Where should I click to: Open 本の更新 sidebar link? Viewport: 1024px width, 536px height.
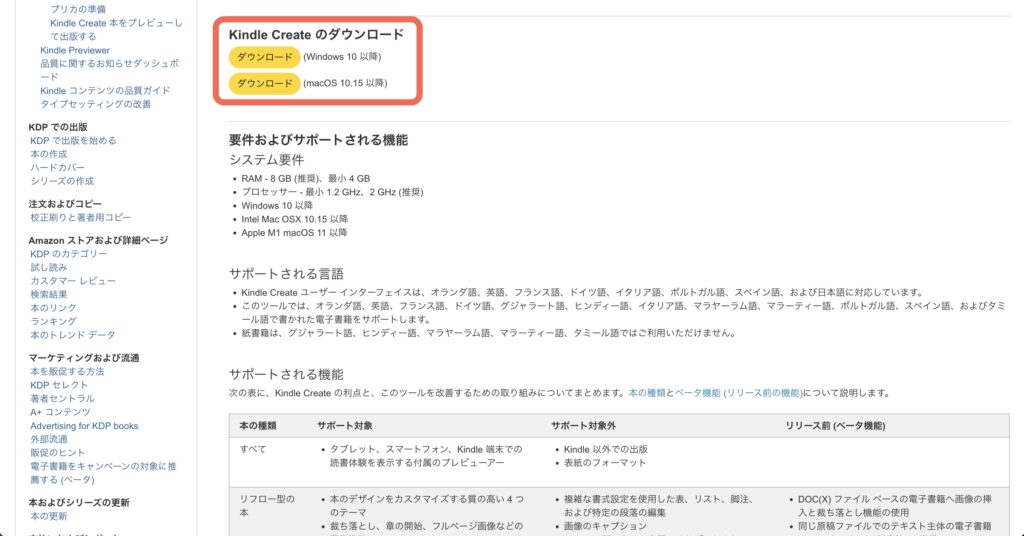pos(48,516)
